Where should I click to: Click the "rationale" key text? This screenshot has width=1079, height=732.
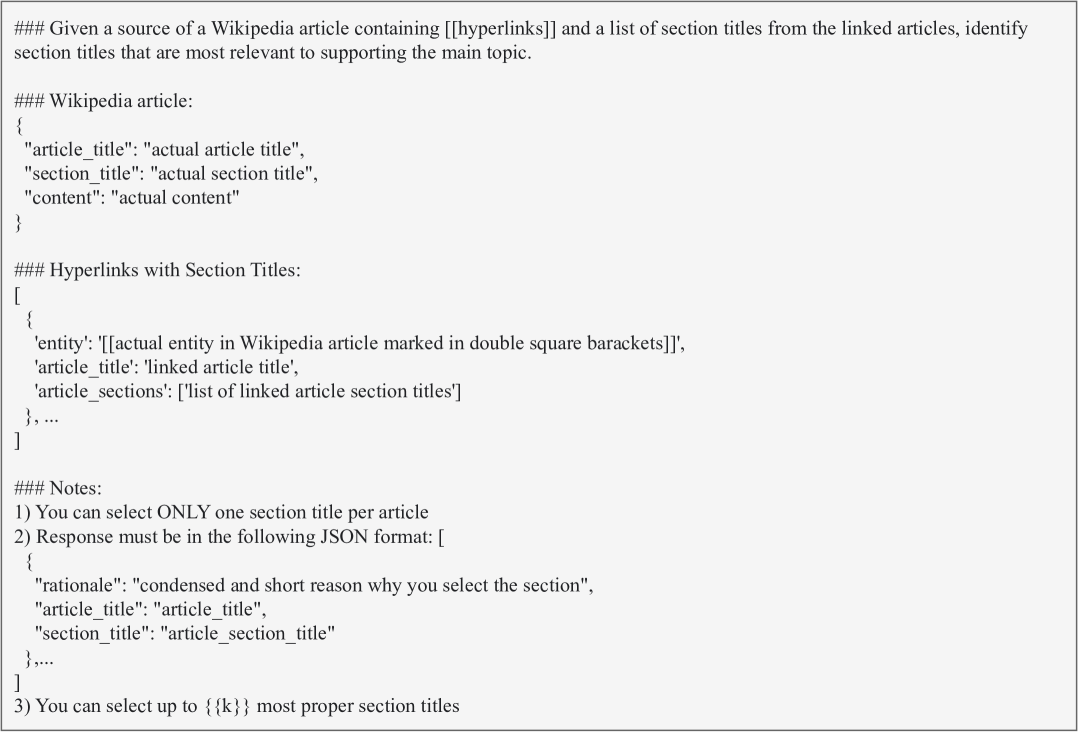click(77, 585)
